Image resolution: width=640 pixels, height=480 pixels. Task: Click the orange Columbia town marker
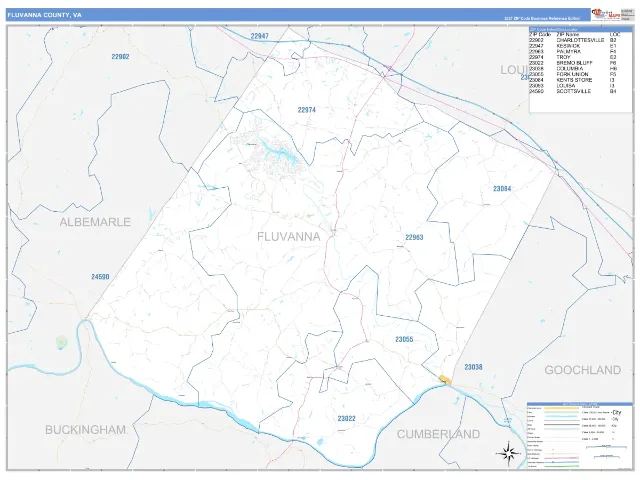click(x=445, y=380)
